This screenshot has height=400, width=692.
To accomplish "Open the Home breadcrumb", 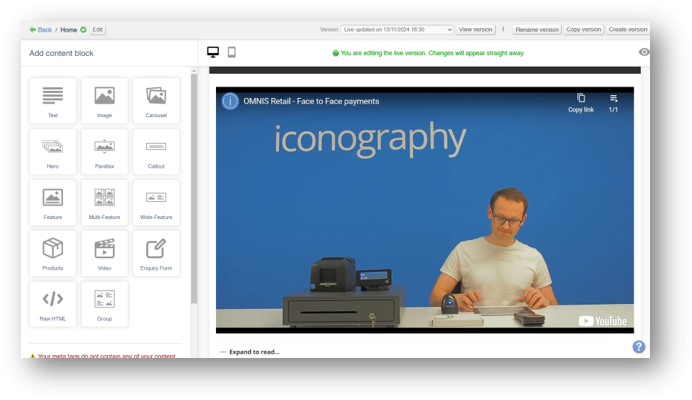I will (x=68, y=30).
